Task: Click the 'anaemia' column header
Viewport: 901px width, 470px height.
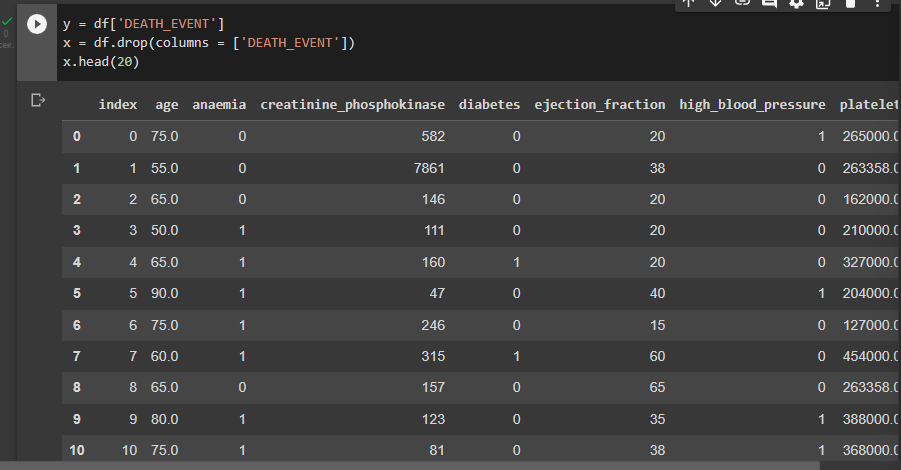Action: click(219, 105)
